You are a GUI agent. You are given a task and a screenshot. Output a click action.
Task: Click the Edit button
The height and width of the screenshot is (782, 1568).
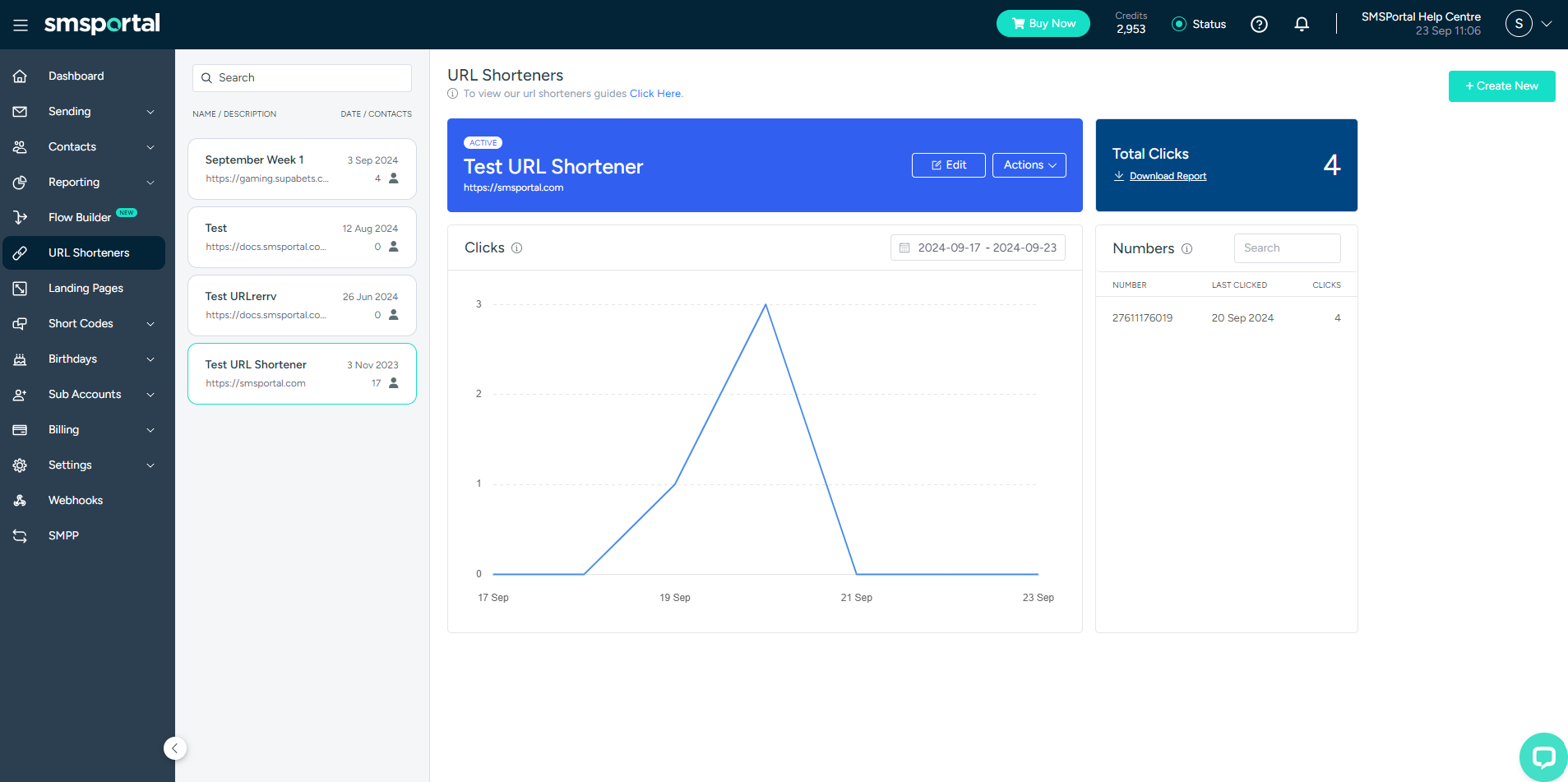pos(949,165)
